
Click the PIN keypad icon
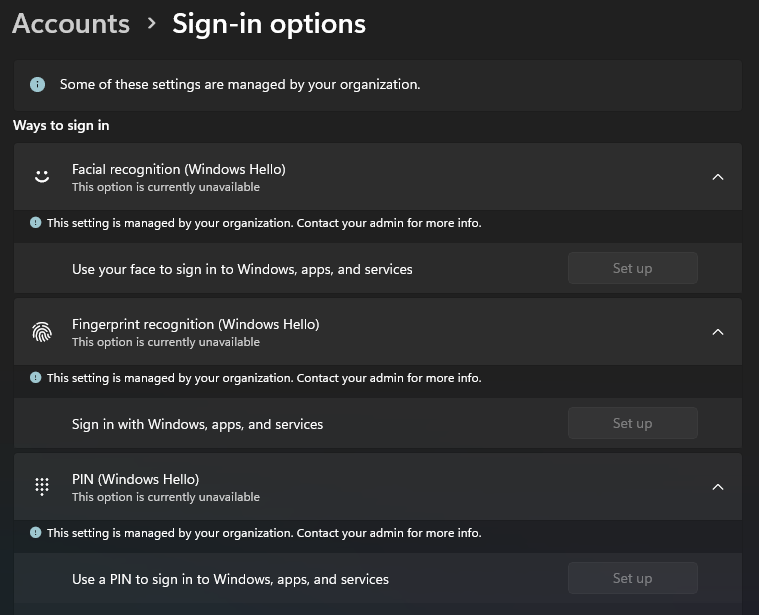pyautogui.click(x=42, y=487)
